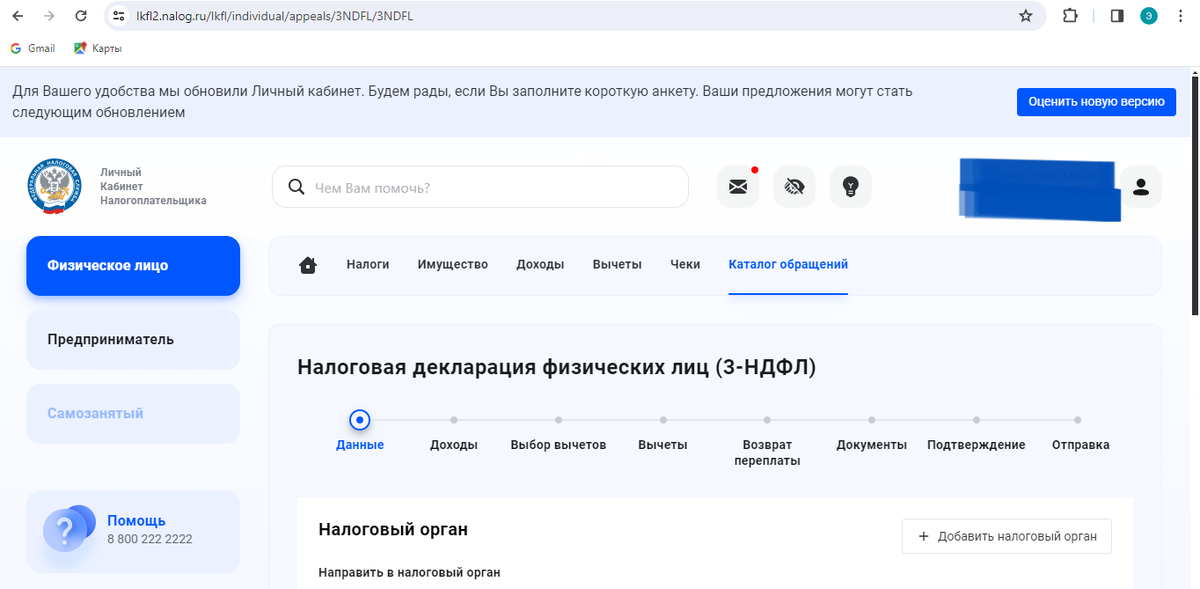Toggle the visually impaired crossed-eye icon
Screen dimensions: 1200x589
click(x=794, y=186)
